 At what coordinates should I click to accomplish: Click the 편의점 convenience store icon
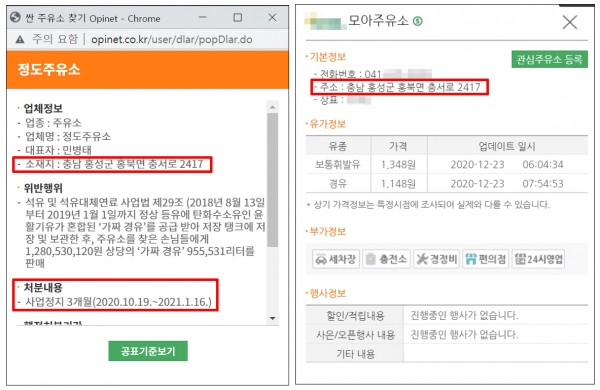point(486,259)
